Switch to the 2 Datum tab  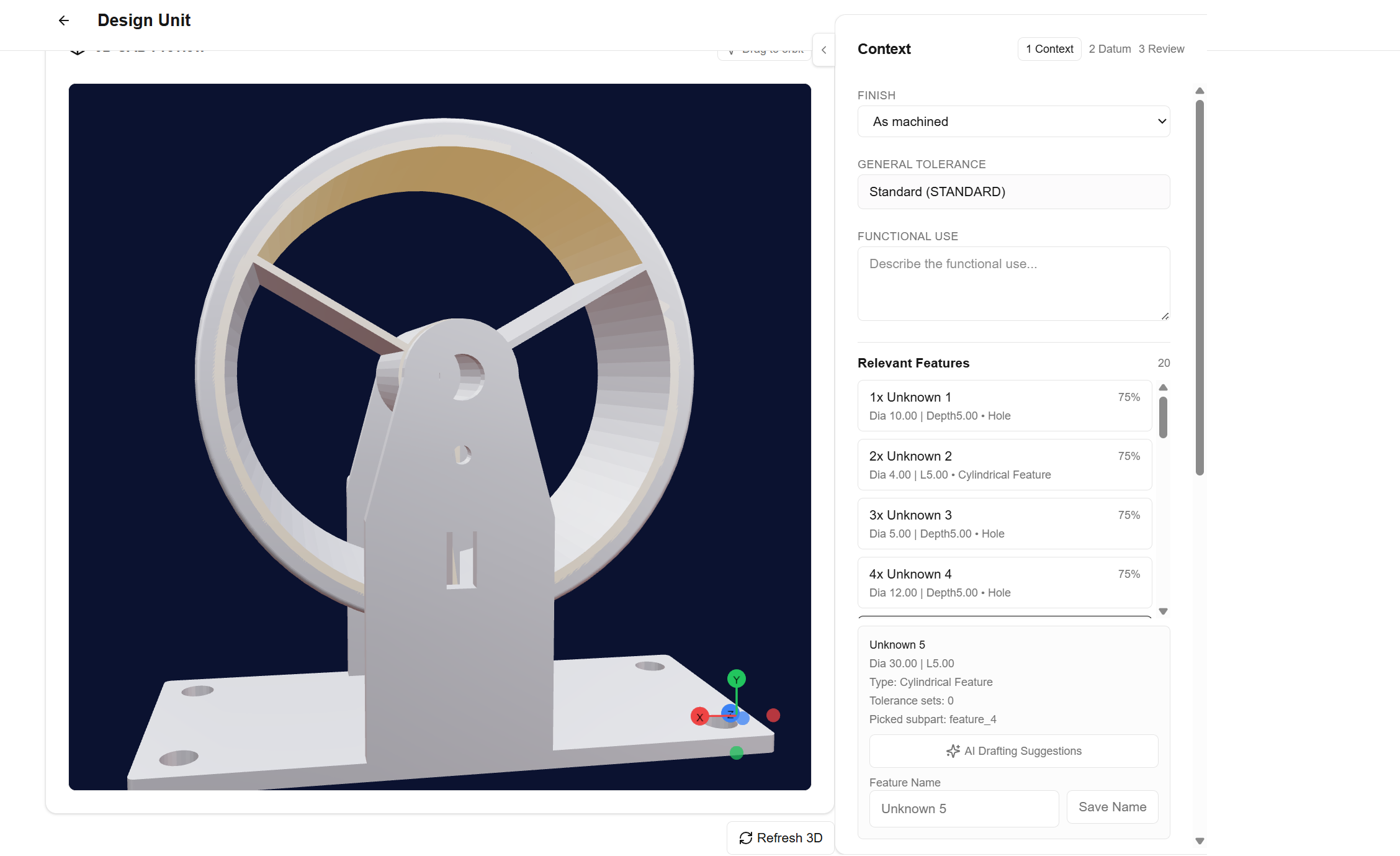[1110, 49]
